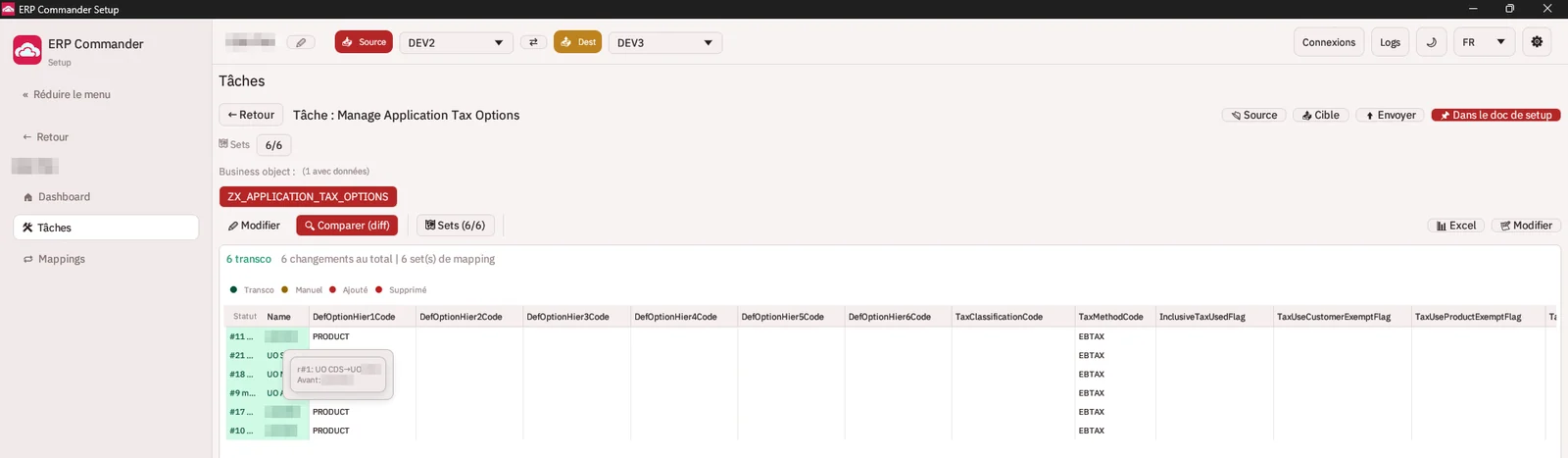Click the Statut column header
1568x458 pixels.
tap(245, 317)
